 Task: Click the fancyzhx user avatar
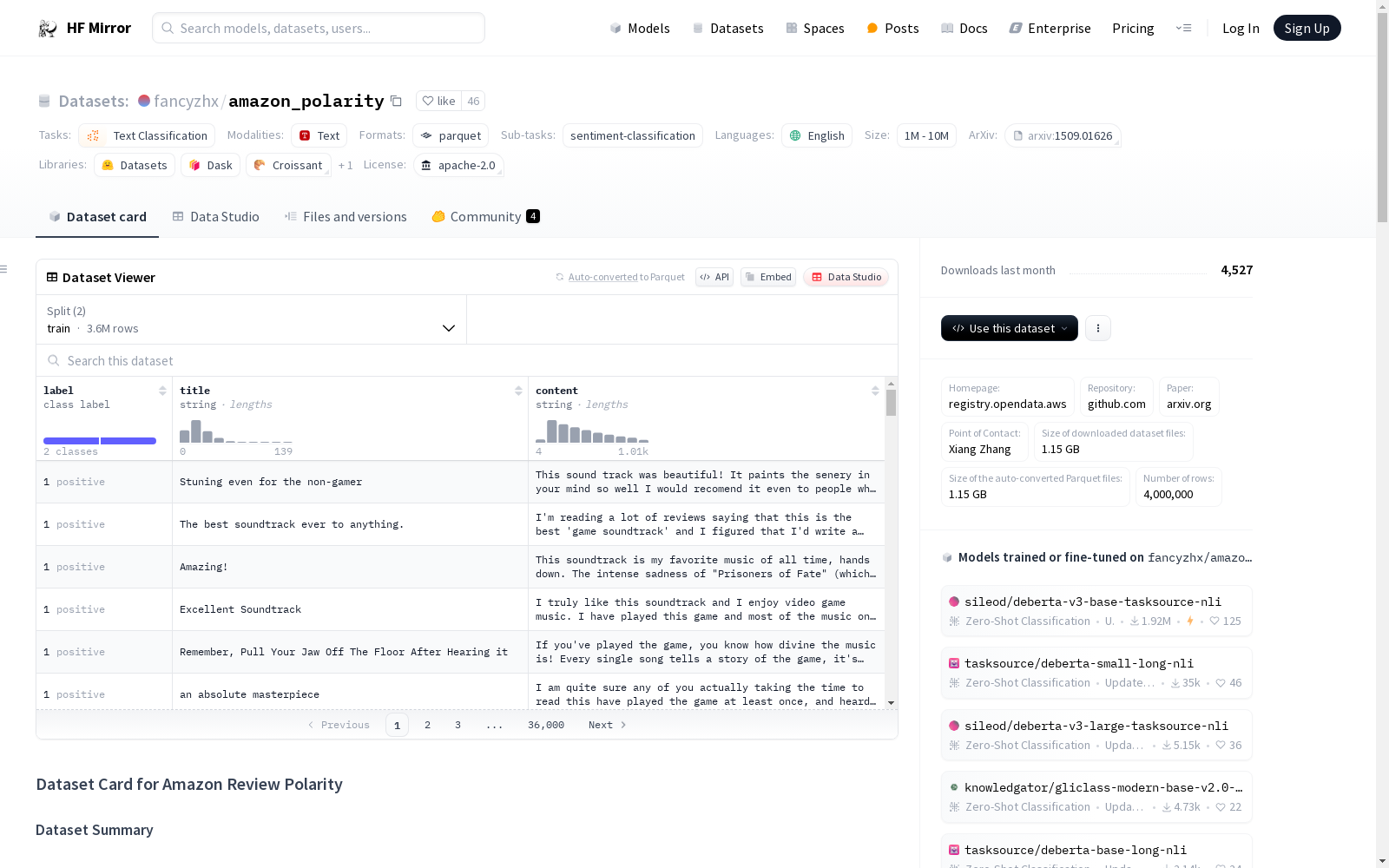click(x=144, y=101)
